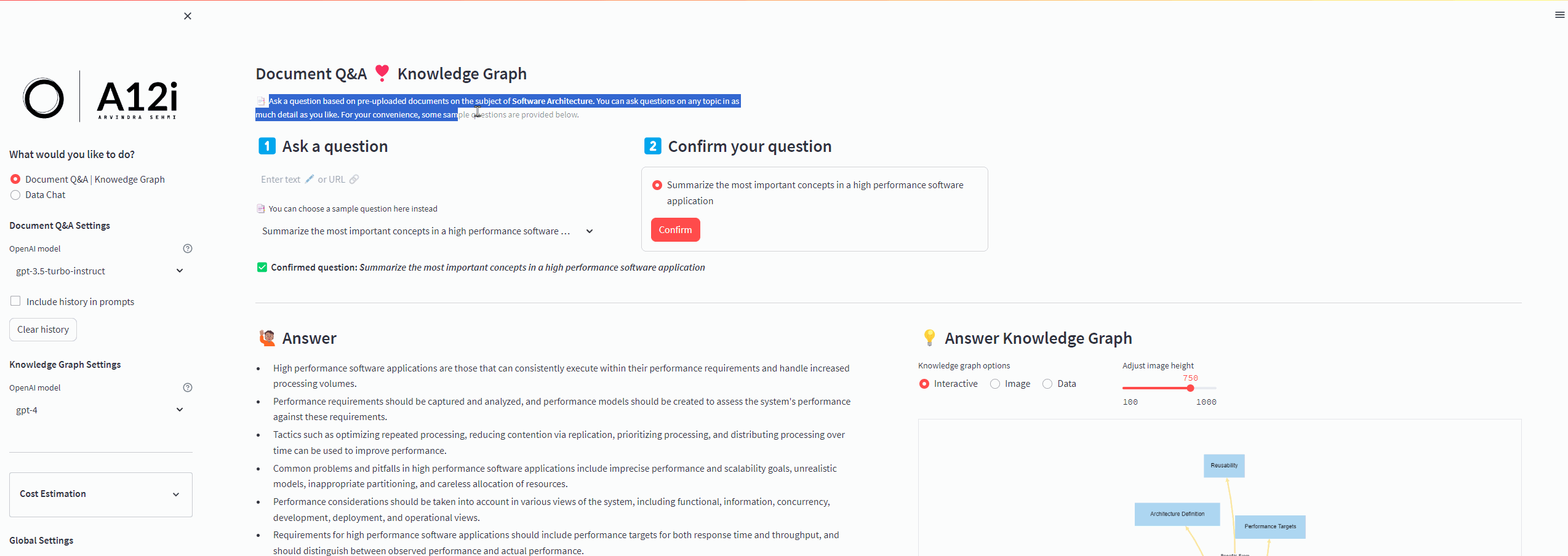Click in the Enter text or URL field
The width and height of the screenshot is (1568, 556).
pos(428,180)
